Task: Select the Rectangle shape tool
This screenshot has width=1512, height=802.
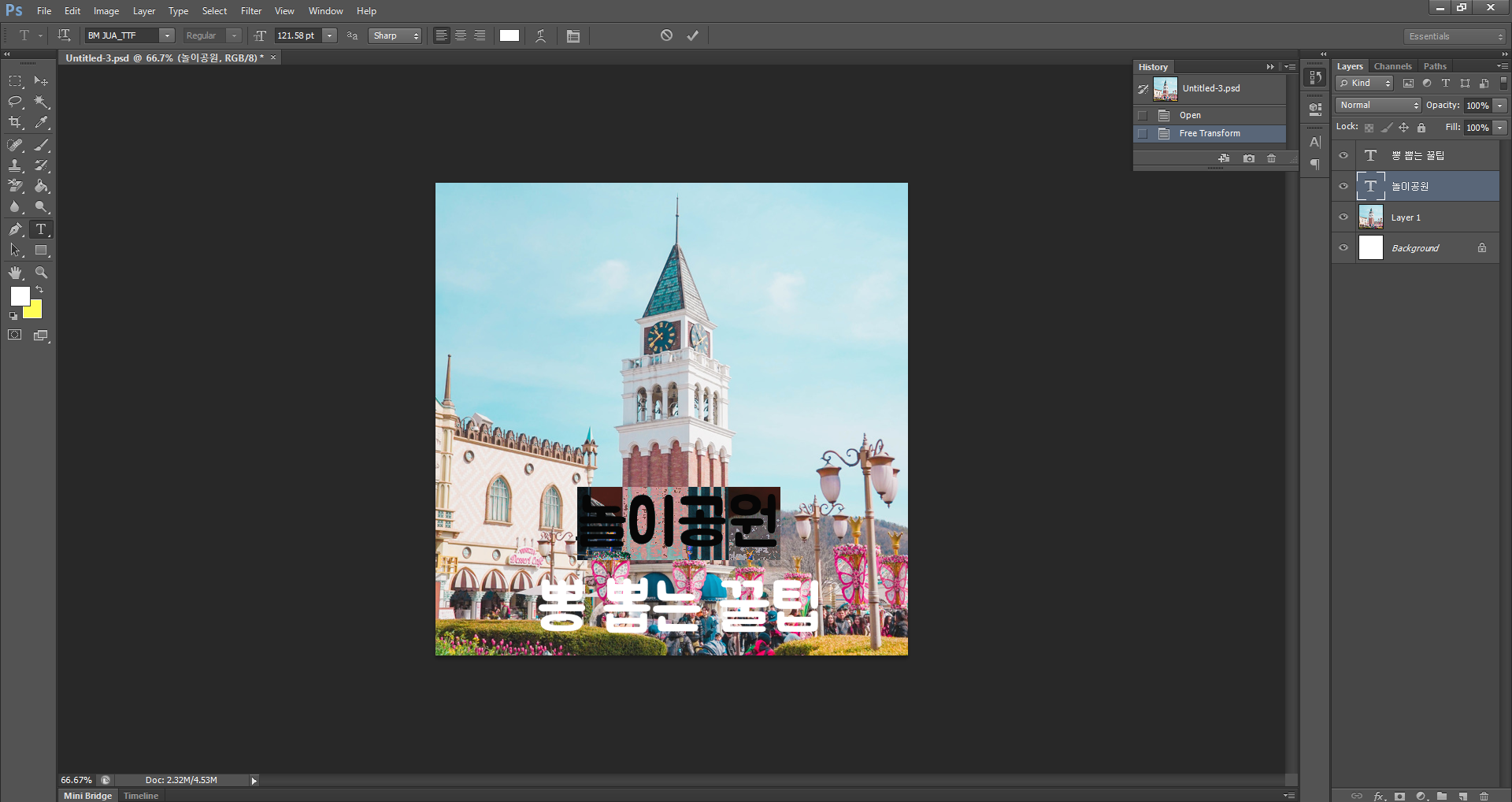Action: pyautogui.click(x=41, y=250)
